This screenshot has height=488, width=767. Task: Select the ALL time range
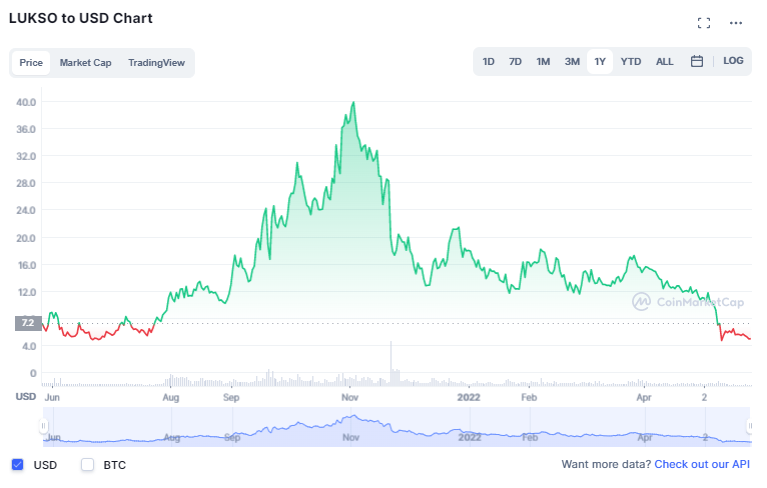[x=664, y=62]
